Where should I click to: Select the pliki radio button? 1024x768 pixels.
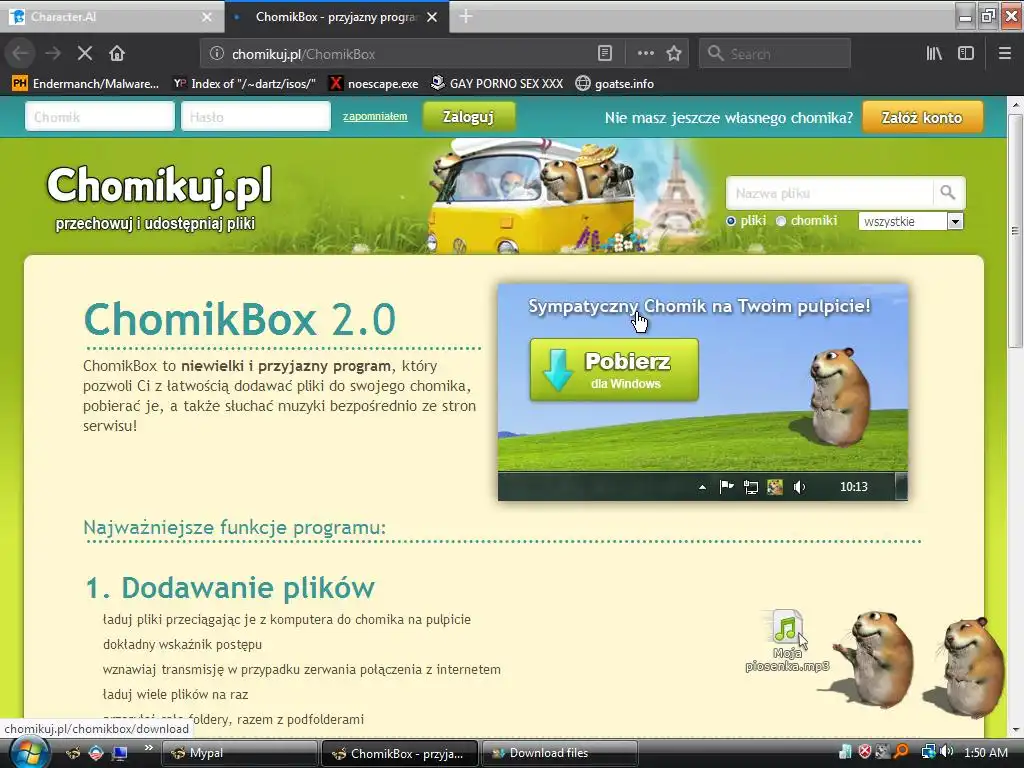click(x=731, y=221)
